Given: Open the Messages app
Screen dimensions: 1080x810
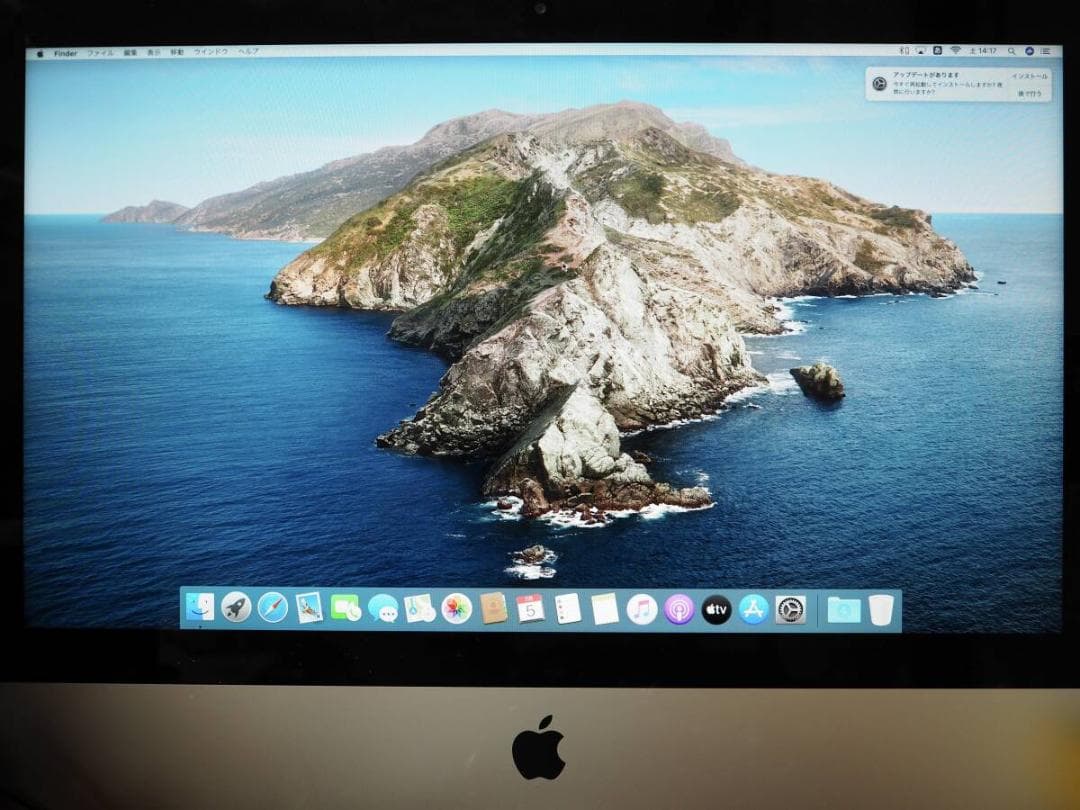Looking at the screenshot, I should point(381,608).
